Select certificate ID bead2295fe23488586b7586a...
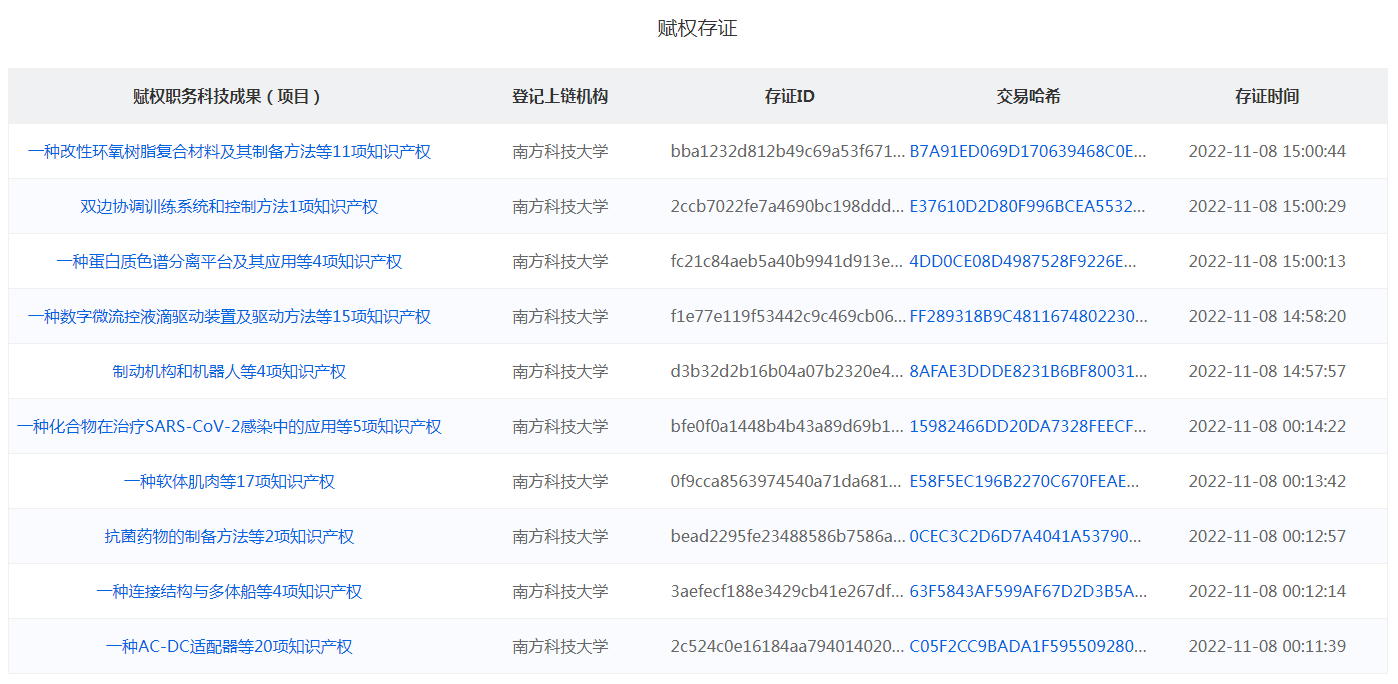The height and width of the screenshot is (684, 1398). pyautogui.click(x=788, y=537)
